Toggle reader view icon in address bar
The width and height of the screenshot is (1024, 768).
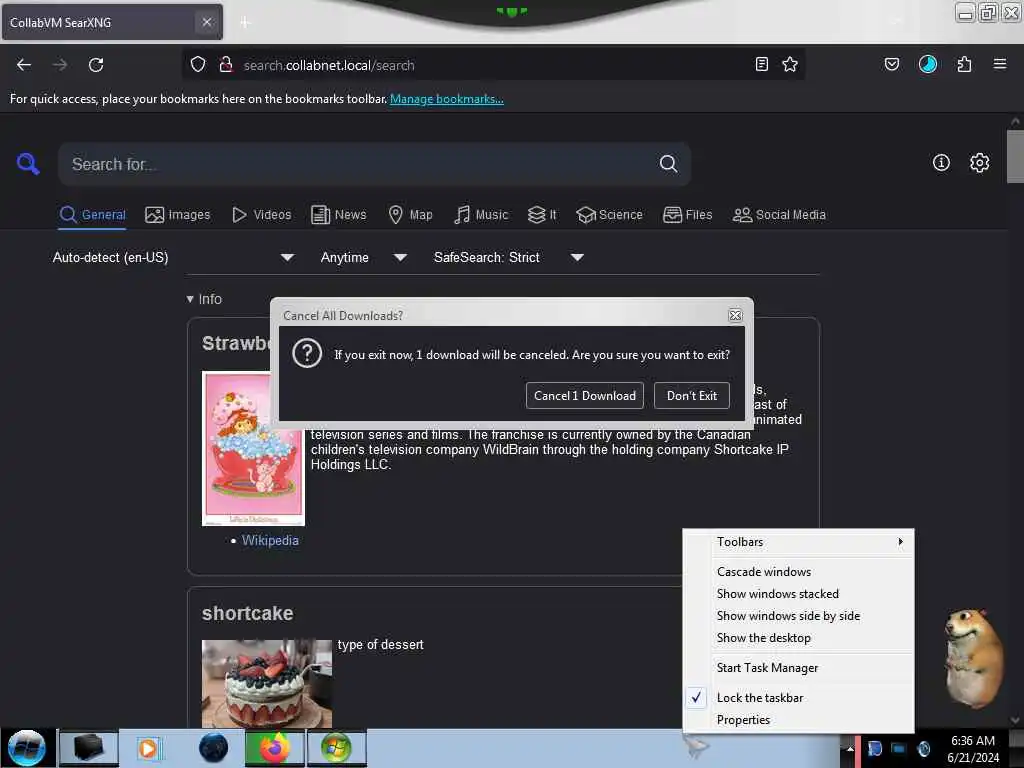coord(761,64)
